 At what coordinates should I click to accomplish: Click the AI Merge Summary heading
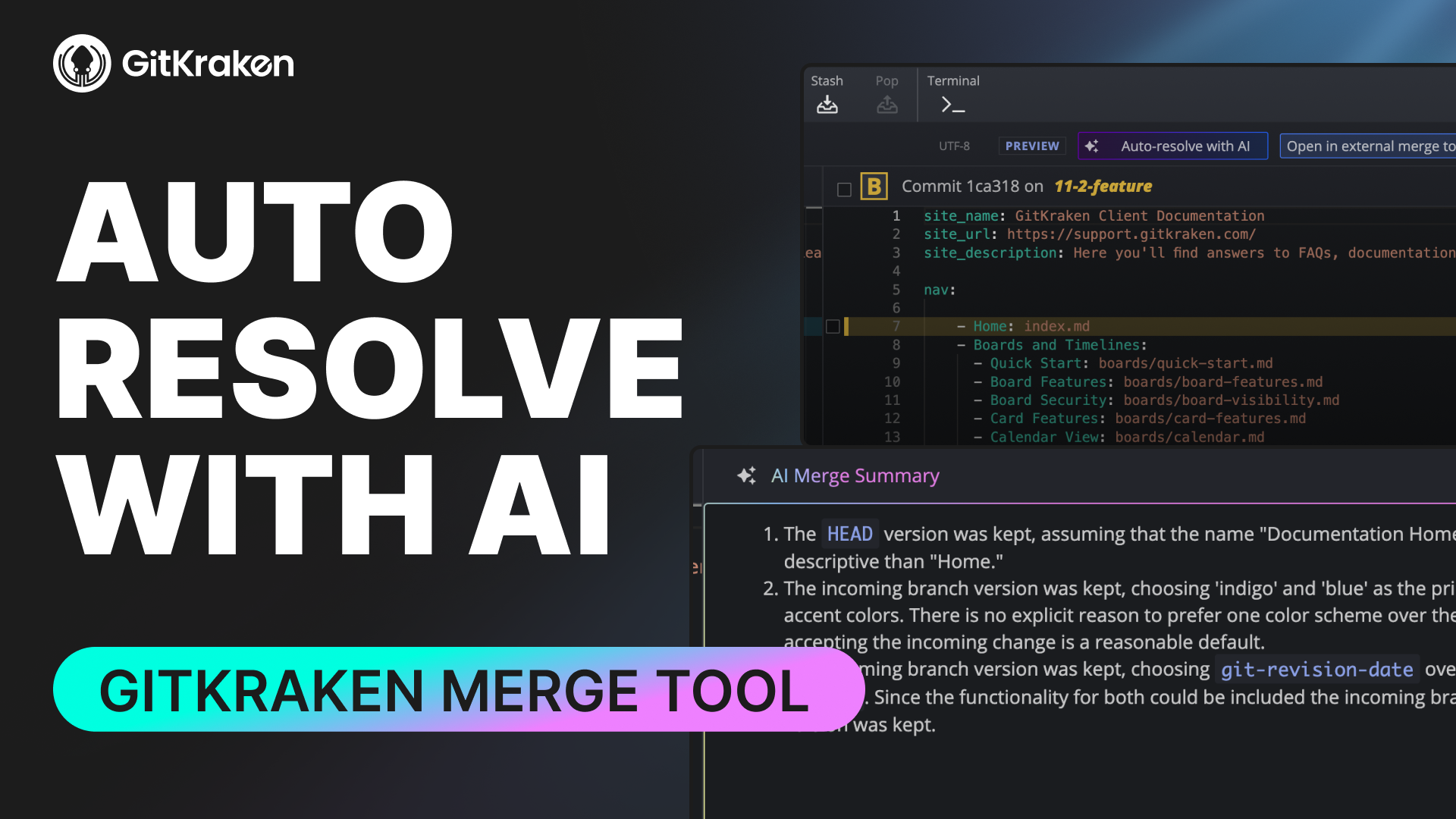pyautogui.click(x=855, y=475)
